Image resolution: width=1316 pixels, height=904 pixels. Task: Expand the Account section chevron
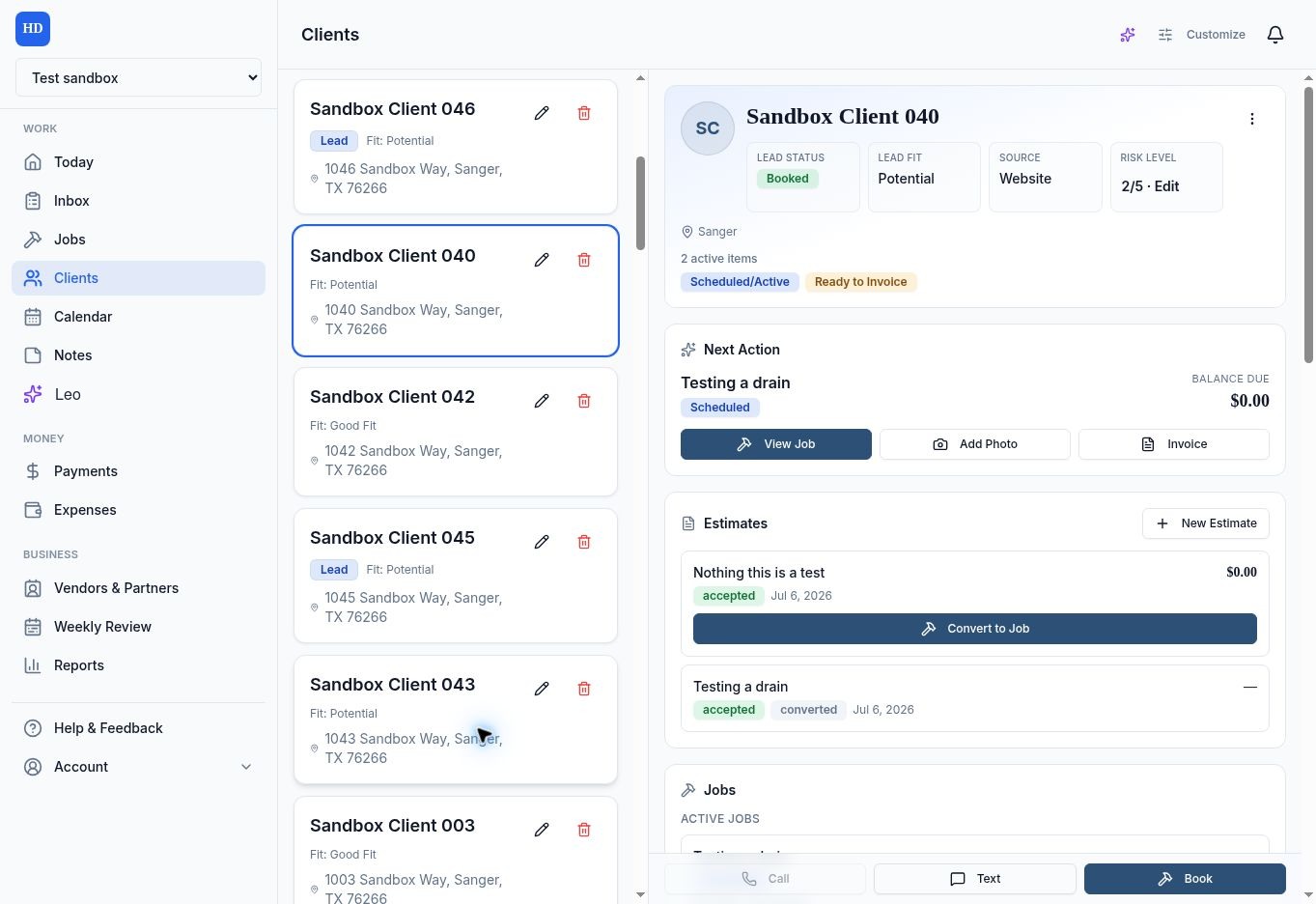(x=246, y=767)
